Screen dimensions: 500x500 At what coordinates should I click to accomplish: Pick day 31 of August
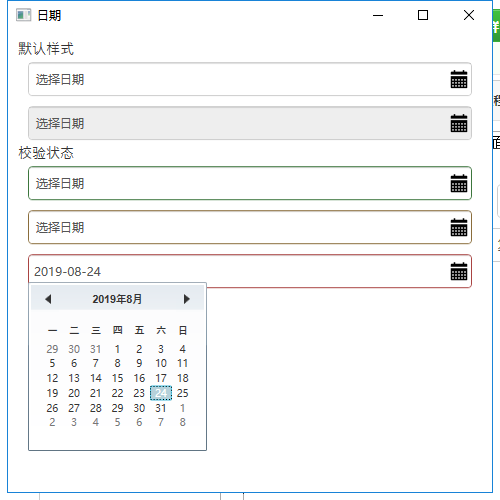tap(161, 408)
